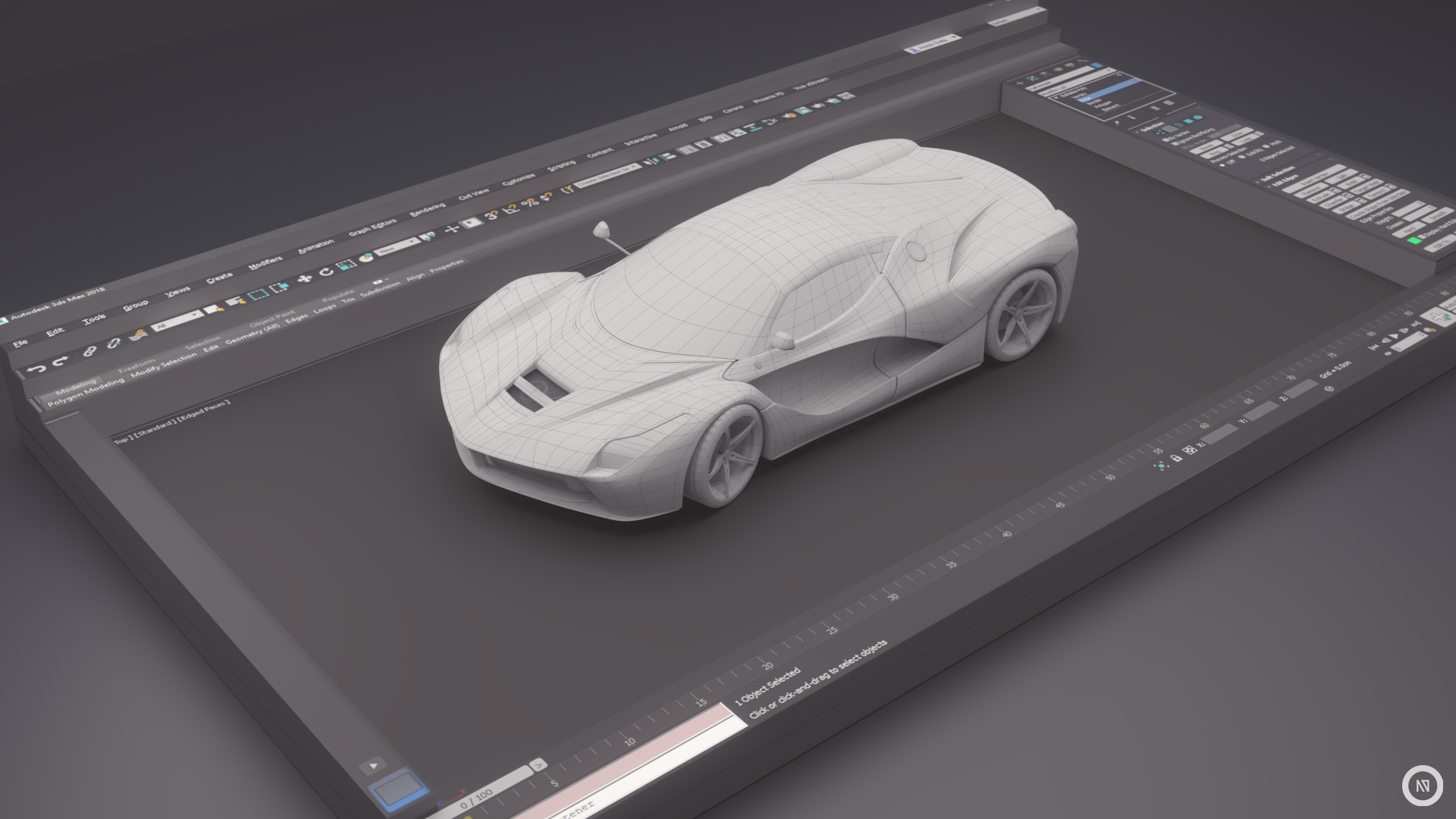The width and height of the screenshot is (1456, 819).
Task: Activate the Select and Rotate tool
Action: coord(326,271)
